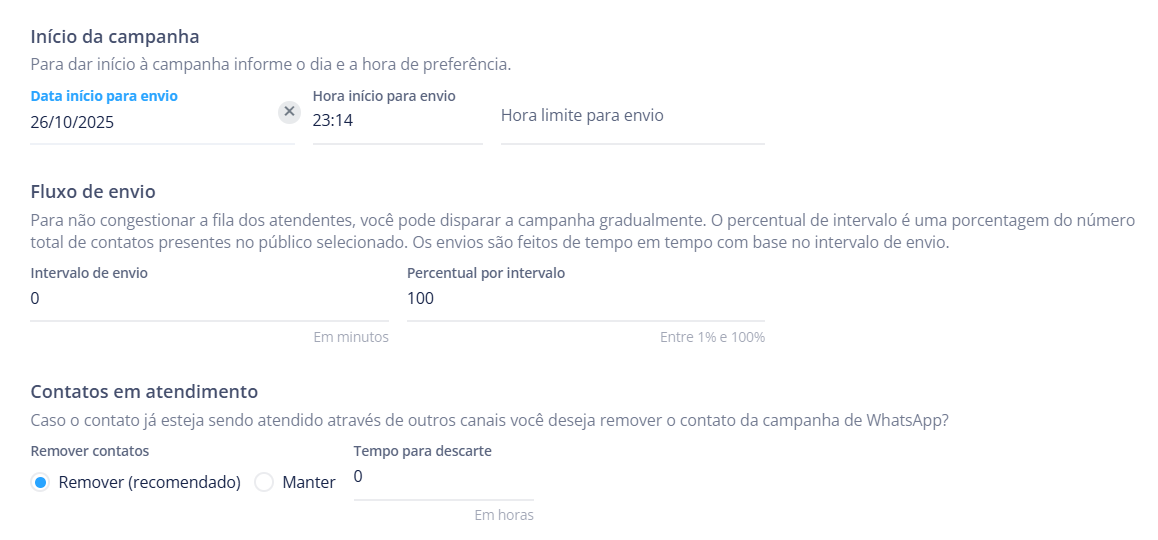
Task: Select the Remover (recomendado) radio button
Action: click(x=41, y=483)
